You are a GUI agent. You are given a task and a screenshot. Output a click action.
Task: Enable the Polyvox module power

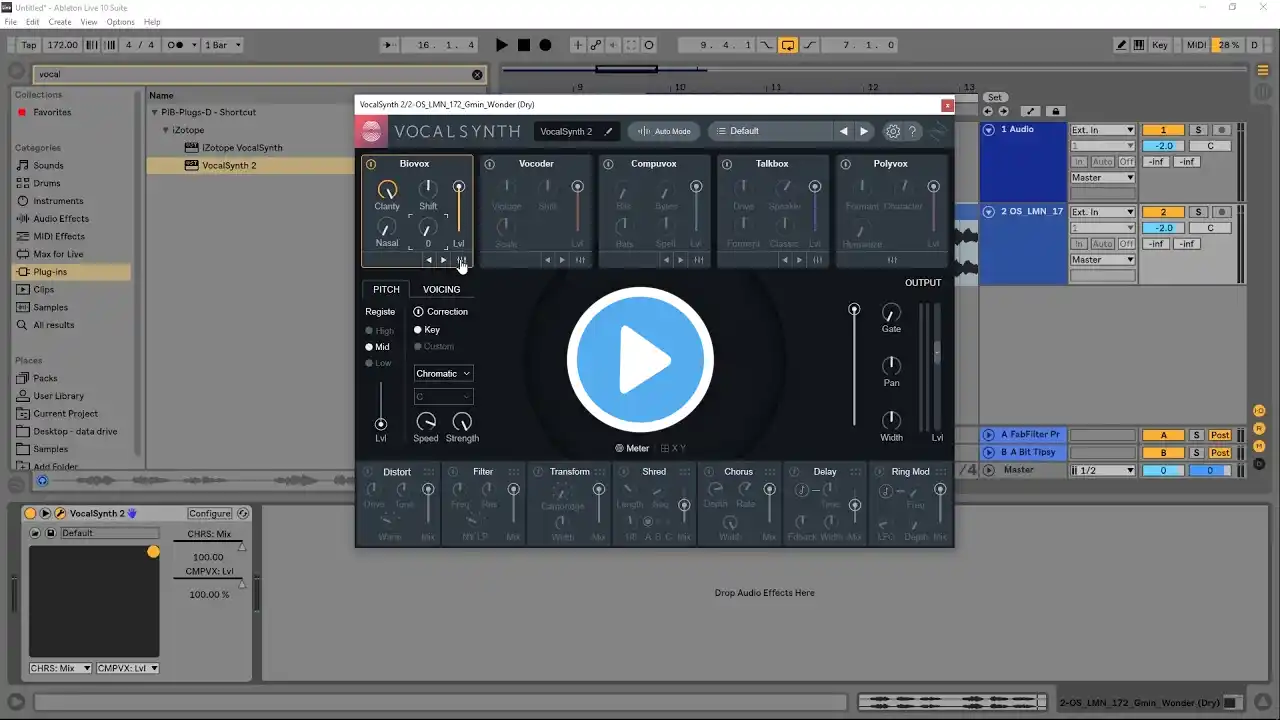[846, 164]
